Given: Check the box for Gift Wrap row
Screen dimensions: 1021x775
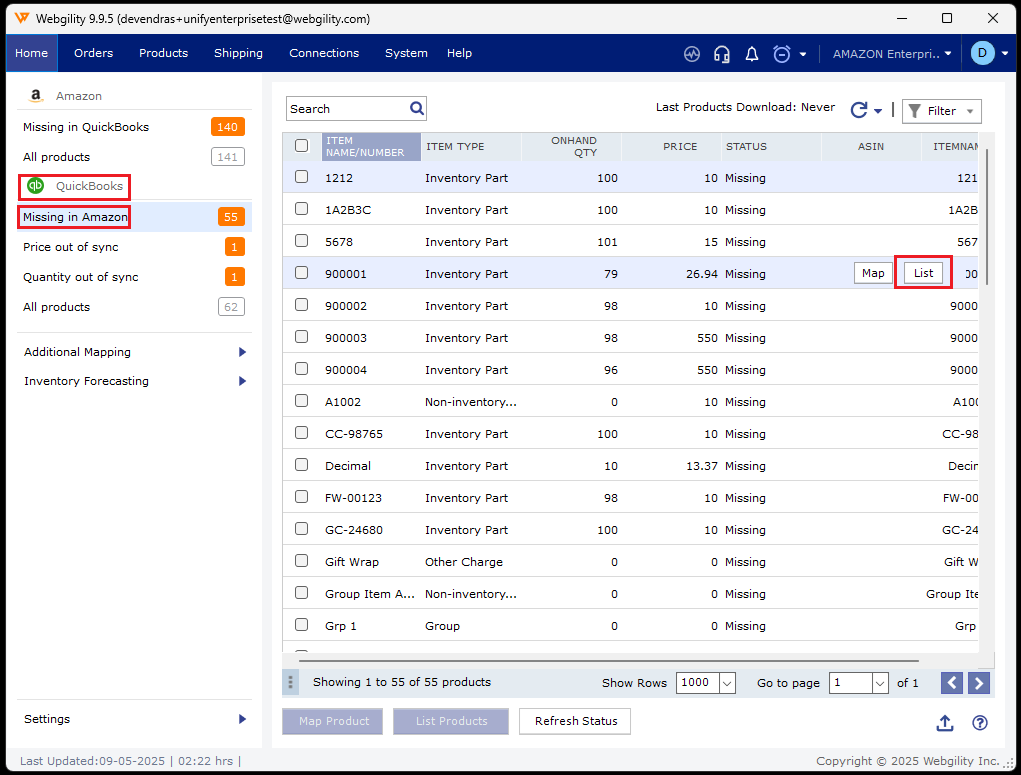Looking at the screenshot, I should coord(302,561).
